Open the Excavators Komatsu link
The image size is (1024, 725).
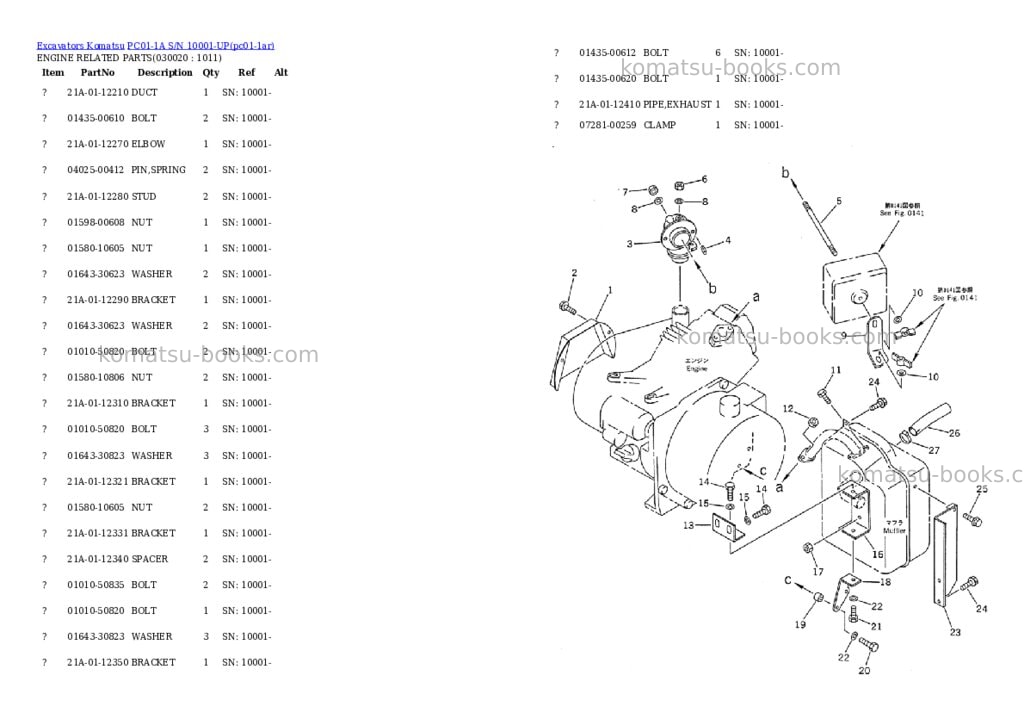click(80, 46)
